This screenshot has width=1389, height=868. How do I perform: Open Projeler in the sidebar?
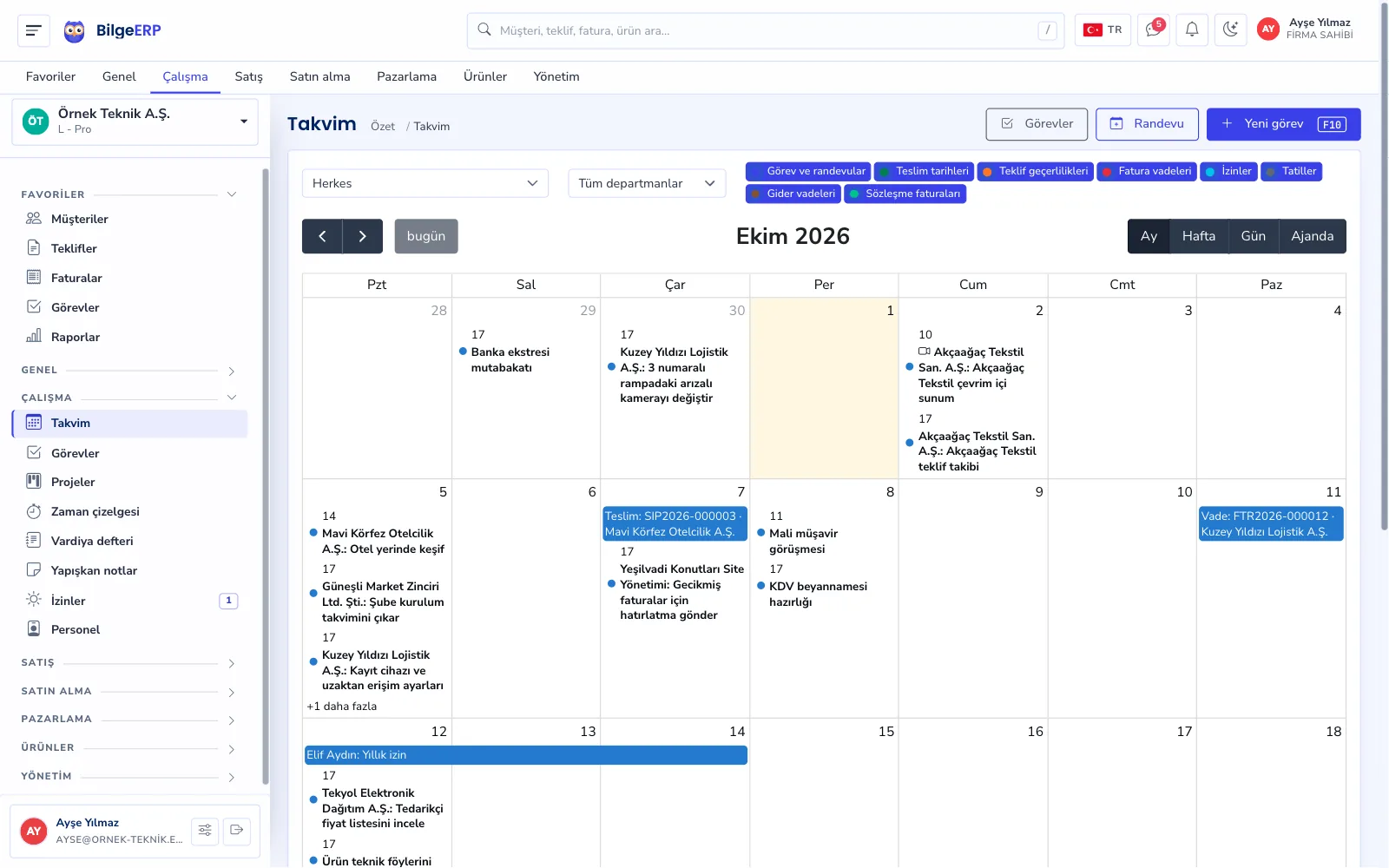pos(130,482)
